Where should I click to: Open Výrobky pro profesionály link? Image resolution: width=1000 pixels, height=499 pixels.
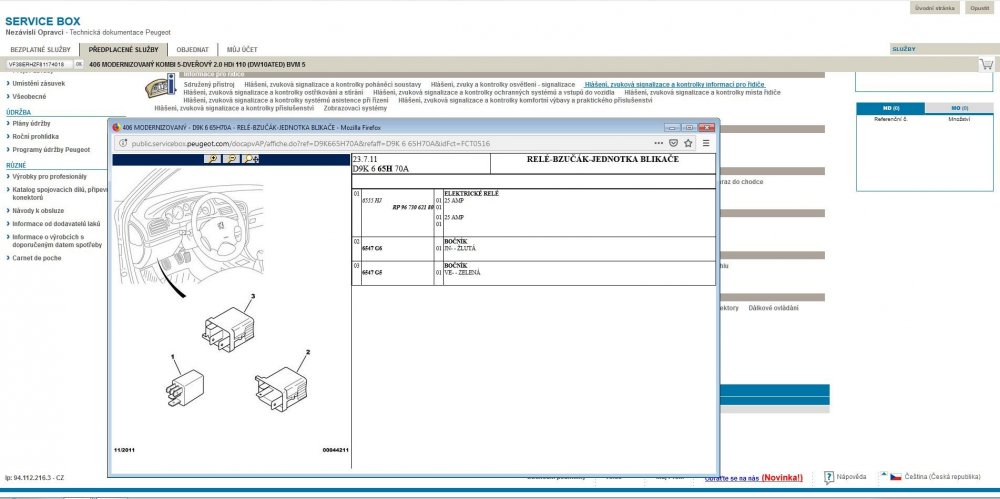(x=50, y=176)
